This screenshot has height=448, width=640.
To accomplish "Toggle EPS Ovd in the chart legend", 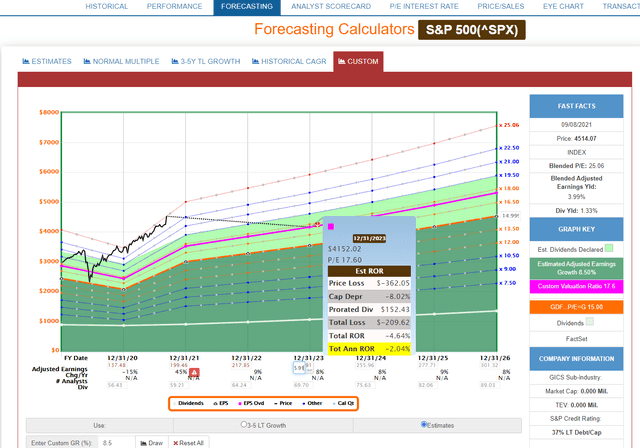I will pos(251,403).
